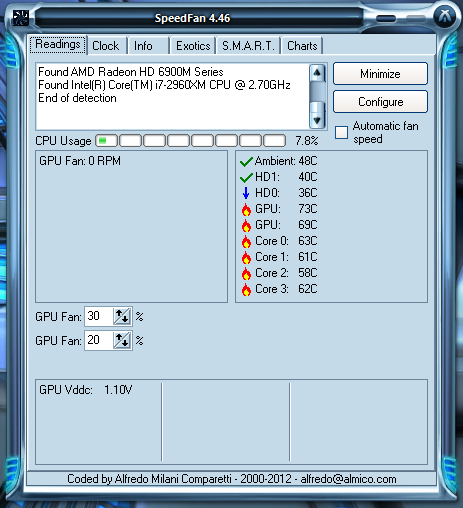Screen dimensions: 463x508
Task: Click the 'Found Intel(R) Core(TM) i7-2960XM' log line
Action: (164, 85)
